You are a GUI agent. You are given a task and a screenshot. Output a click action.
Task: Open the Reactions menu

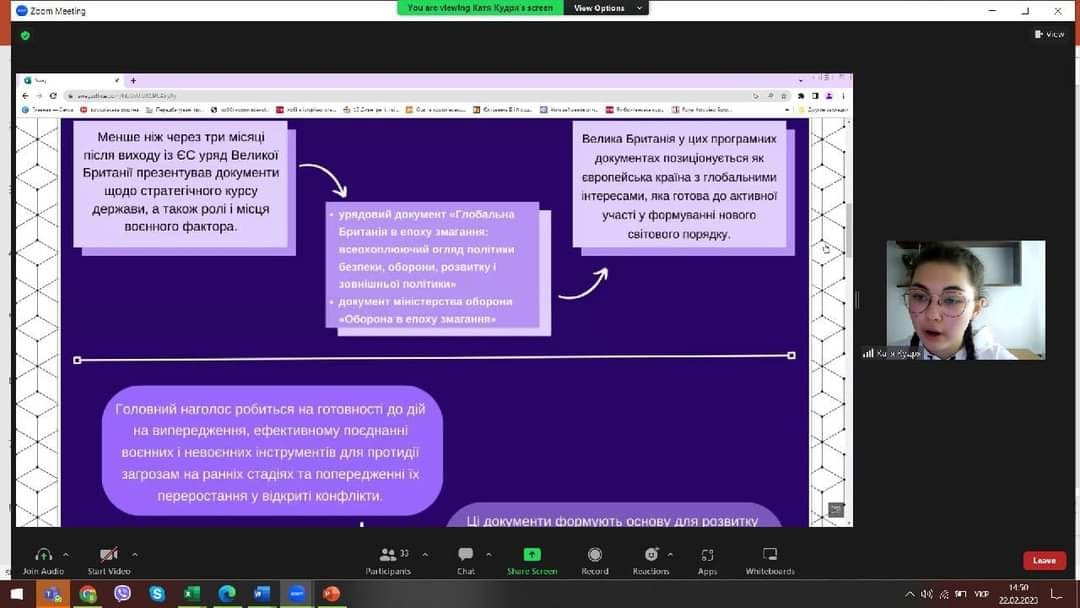651,555
